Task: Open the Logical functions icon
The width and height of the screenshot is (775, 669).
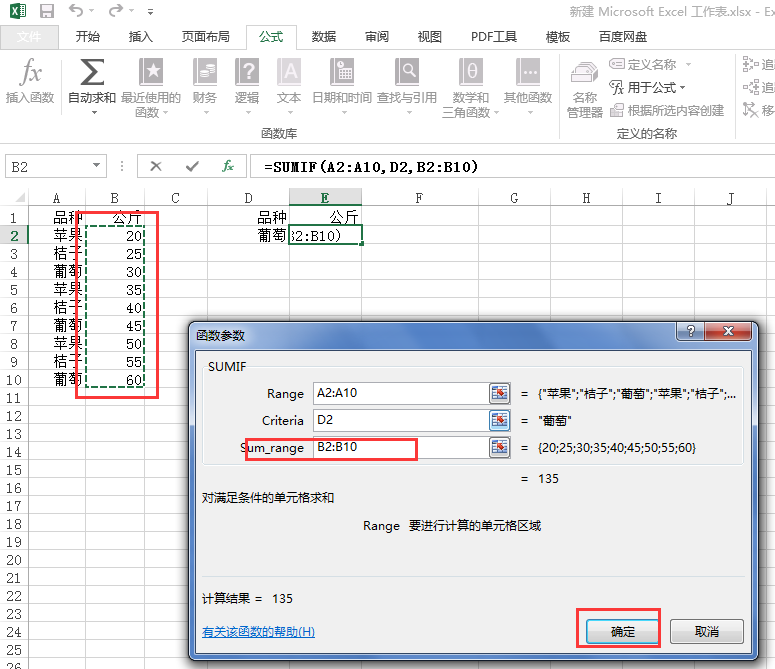Action: point(247,72)
